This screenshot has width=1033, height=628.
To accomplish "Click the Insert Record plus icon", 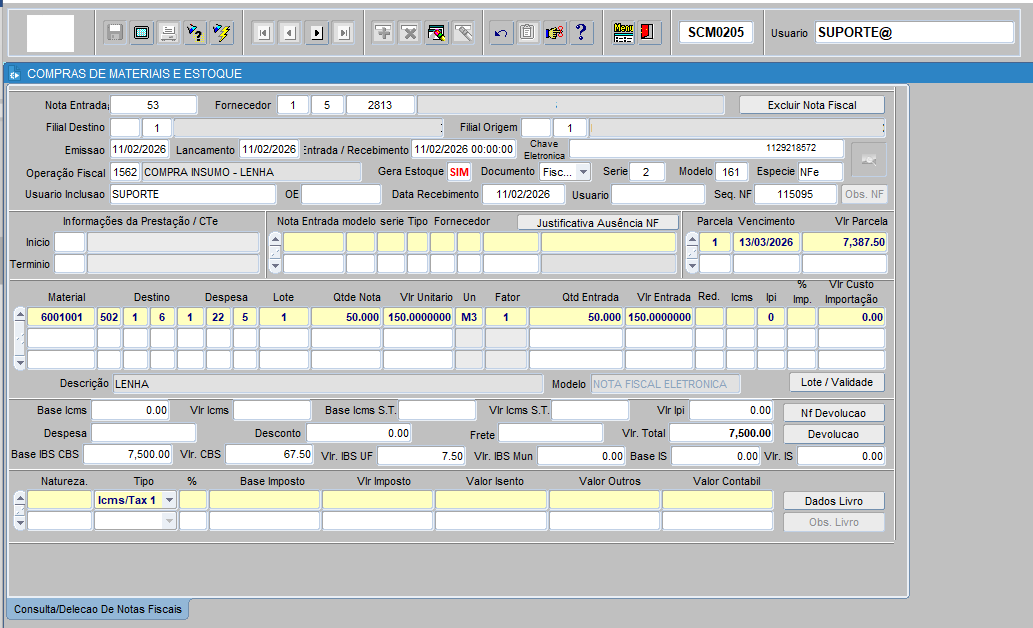I will (x=383, y=33).
